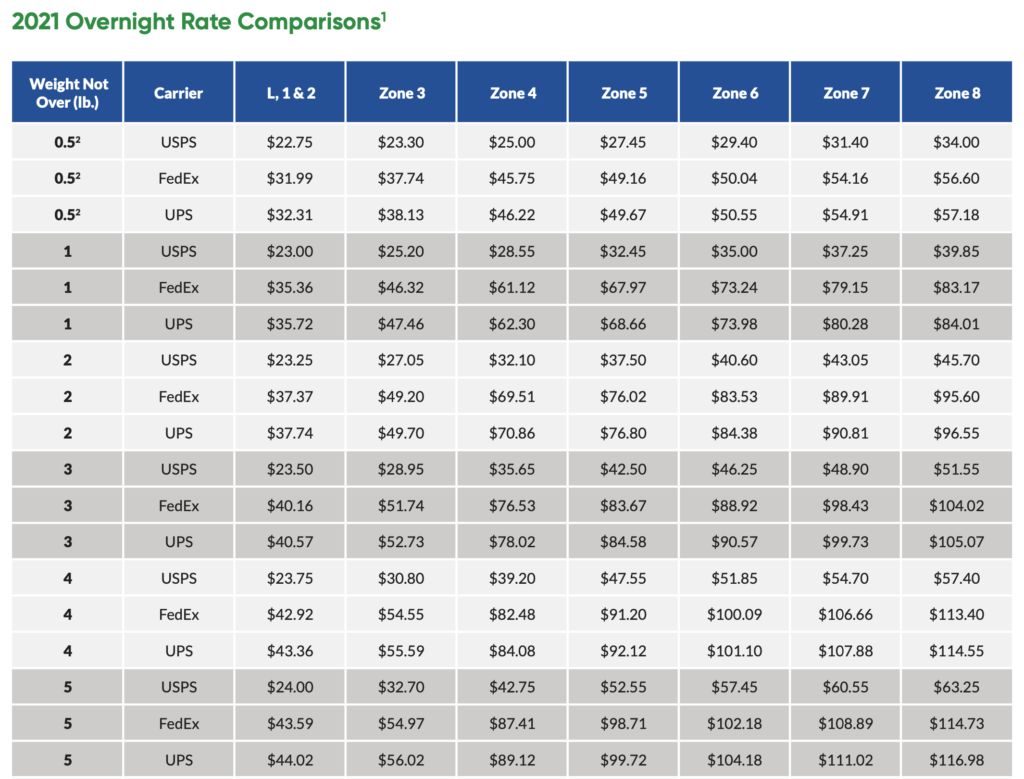
Task: Click the "Zone 5" column header
Action: point(624,93)
